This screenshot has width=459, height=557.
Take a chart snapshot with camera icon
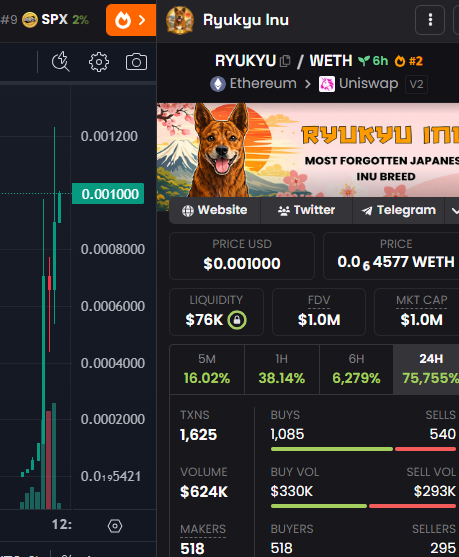[136, 62]
